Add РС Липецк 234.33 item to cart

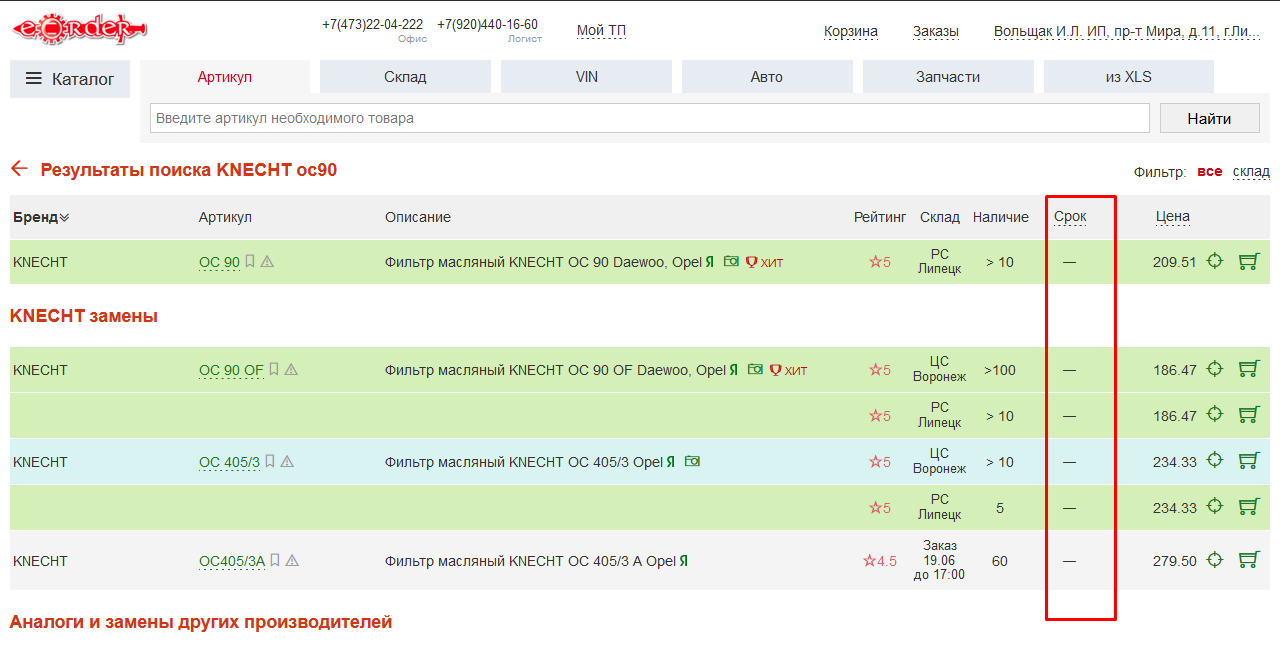click(x=1248, y=507)
